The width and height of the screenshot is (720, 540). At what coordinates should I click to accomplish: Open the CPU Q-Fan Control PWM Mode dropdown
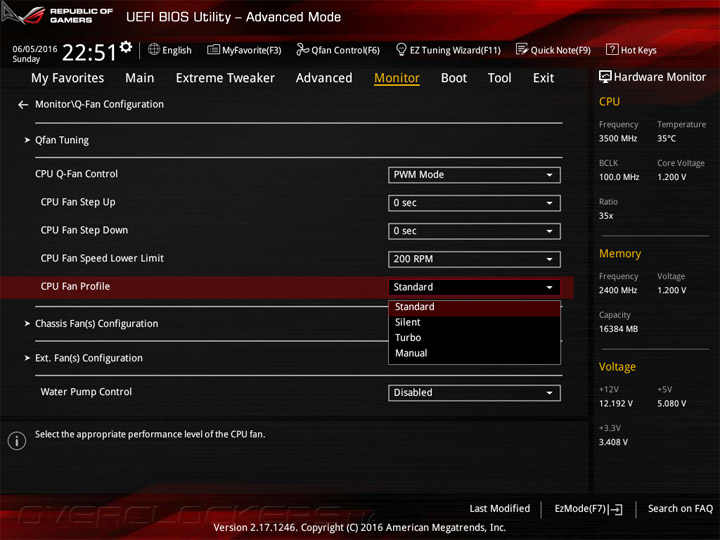[474, 175]
